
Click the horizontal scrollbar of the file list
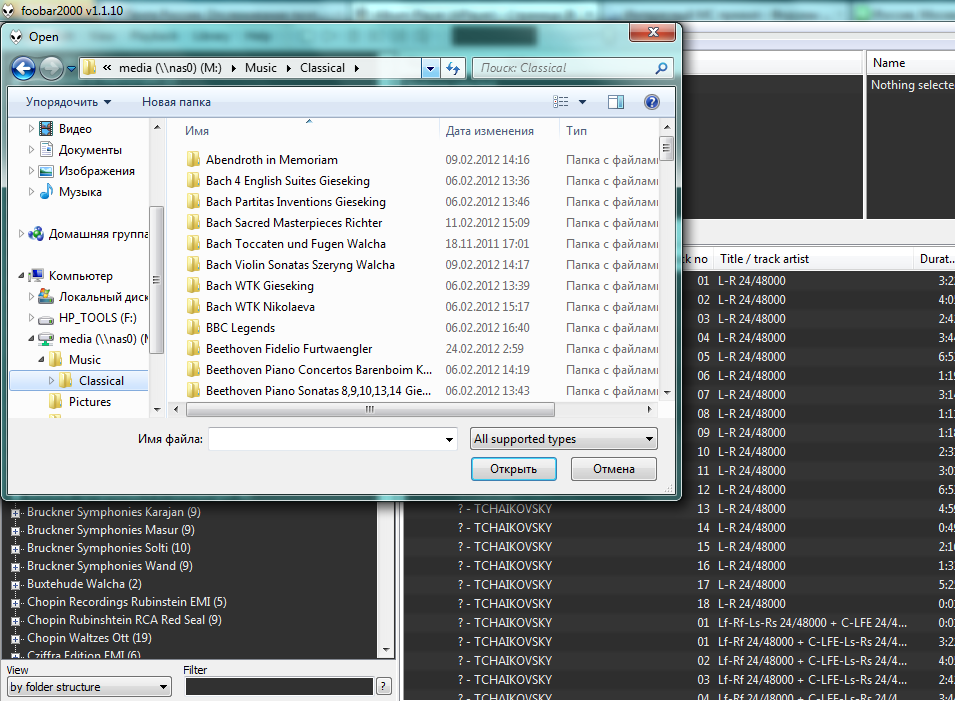[370, 410]
